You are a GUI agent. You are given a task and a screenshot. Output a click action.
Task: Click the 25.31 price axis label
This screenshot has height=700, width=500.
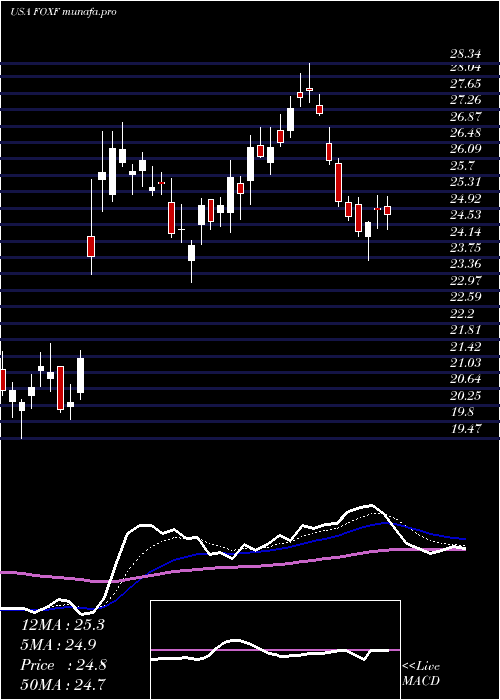pos(466,182)
